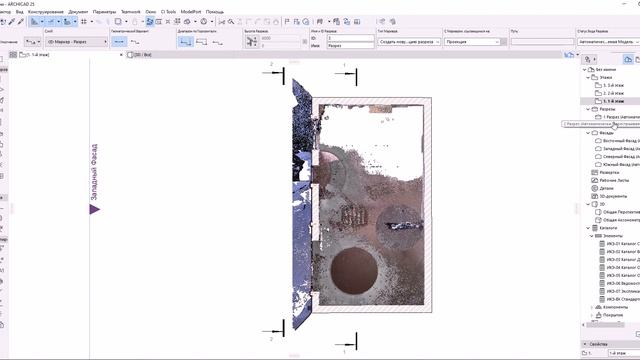Image resolution: width=640 pixels, height=360 pixels.
Task: Click the marquee/suspend groups square icon
Action: click(118, 22)
